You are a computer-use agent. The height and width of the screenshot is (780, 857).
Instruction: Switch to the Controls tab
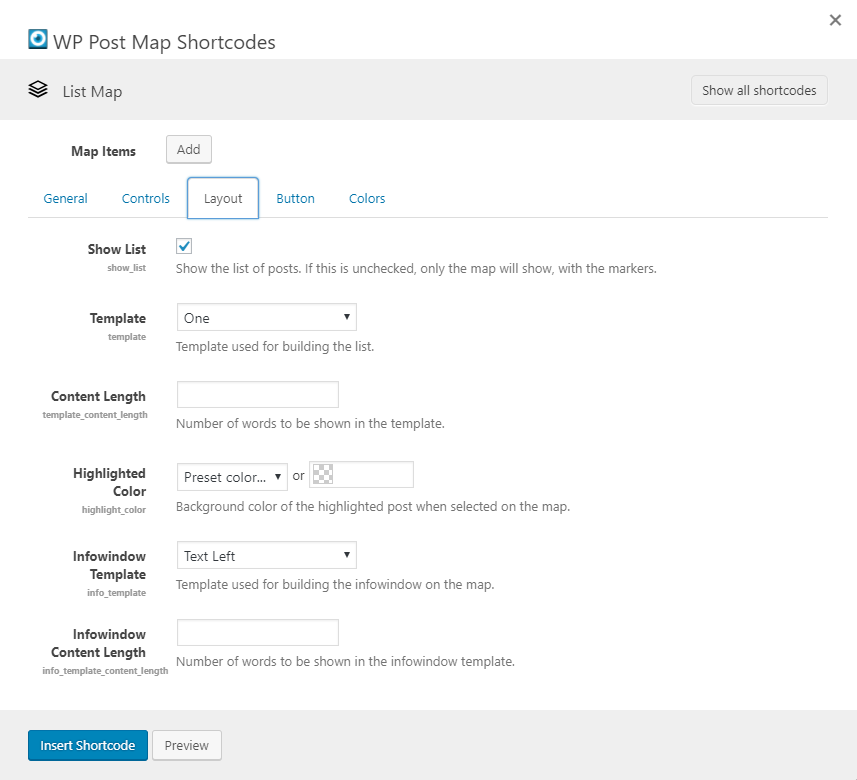tap(145, 198)
